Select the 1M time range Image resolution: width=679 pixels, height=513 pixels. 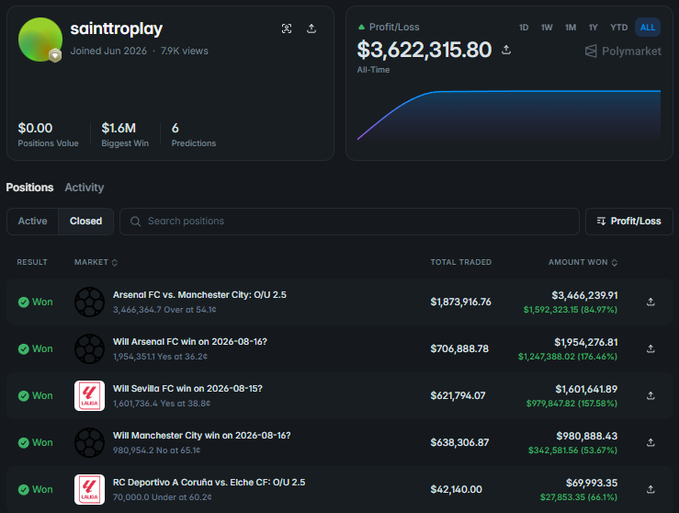click(570, 27)
